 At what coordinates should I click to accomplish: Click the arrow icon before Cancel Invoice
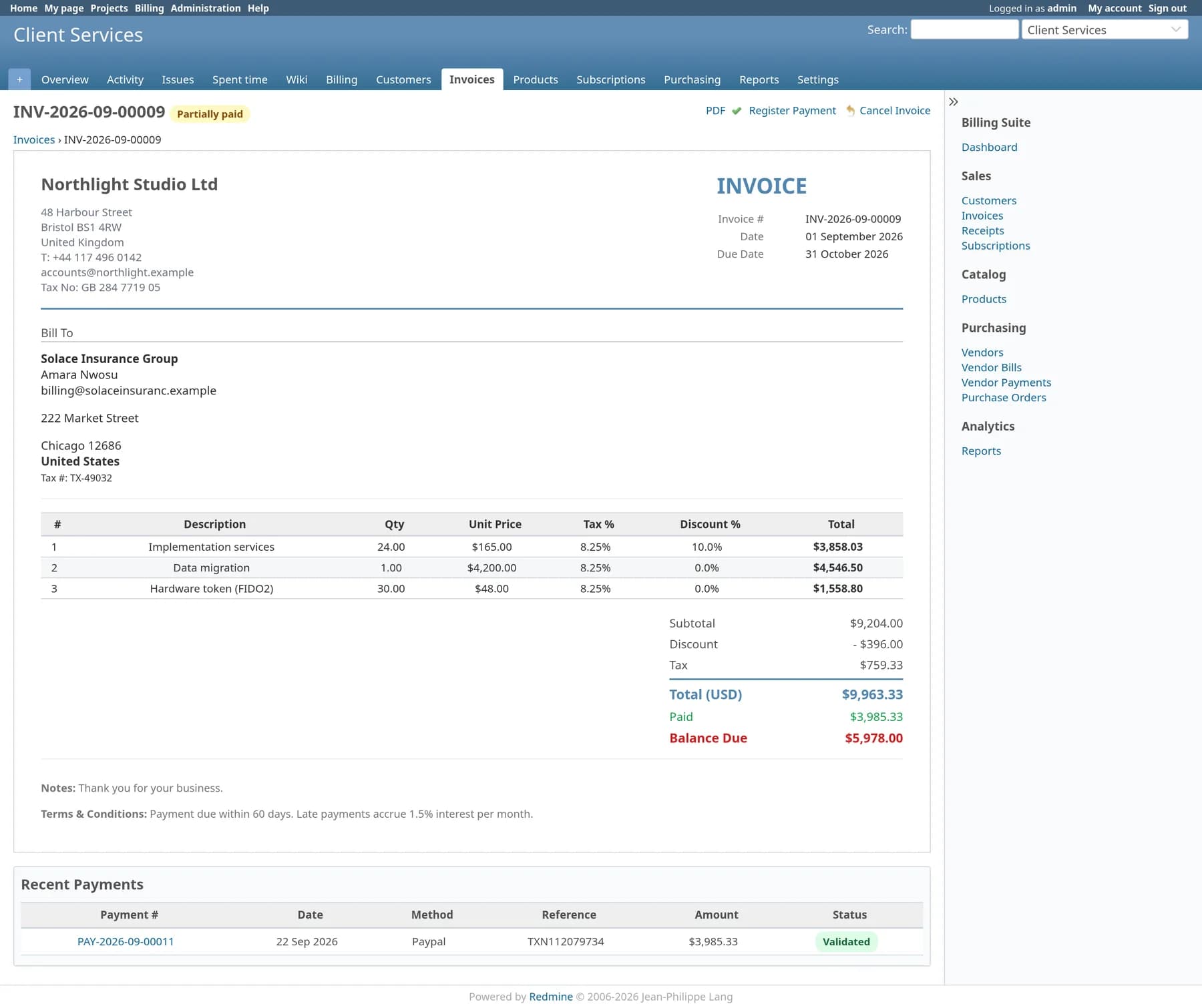click(x=850, y=111)
